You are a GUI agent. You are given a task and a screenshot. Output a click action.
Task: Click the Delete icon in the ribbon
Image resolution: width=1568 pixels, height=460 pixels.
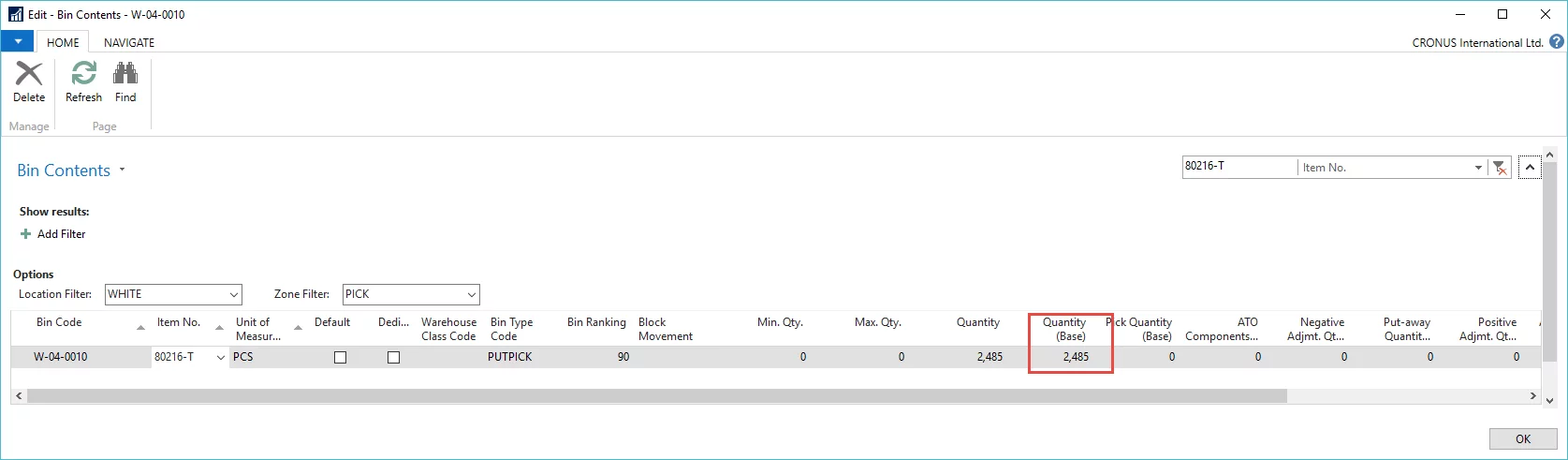pos(29,74)
